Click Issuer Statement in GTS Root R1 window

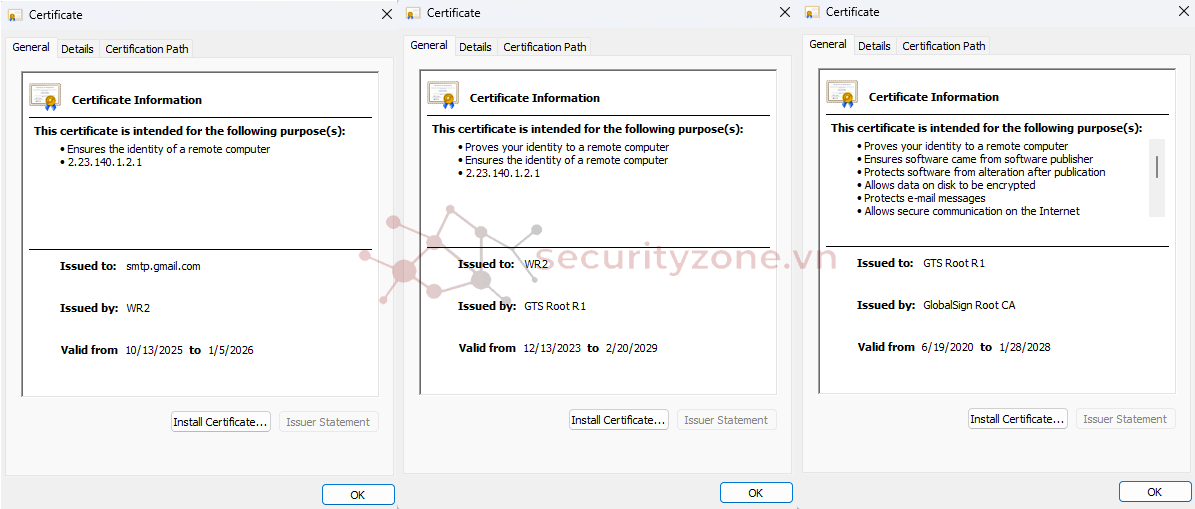(x=1125, y=419)
